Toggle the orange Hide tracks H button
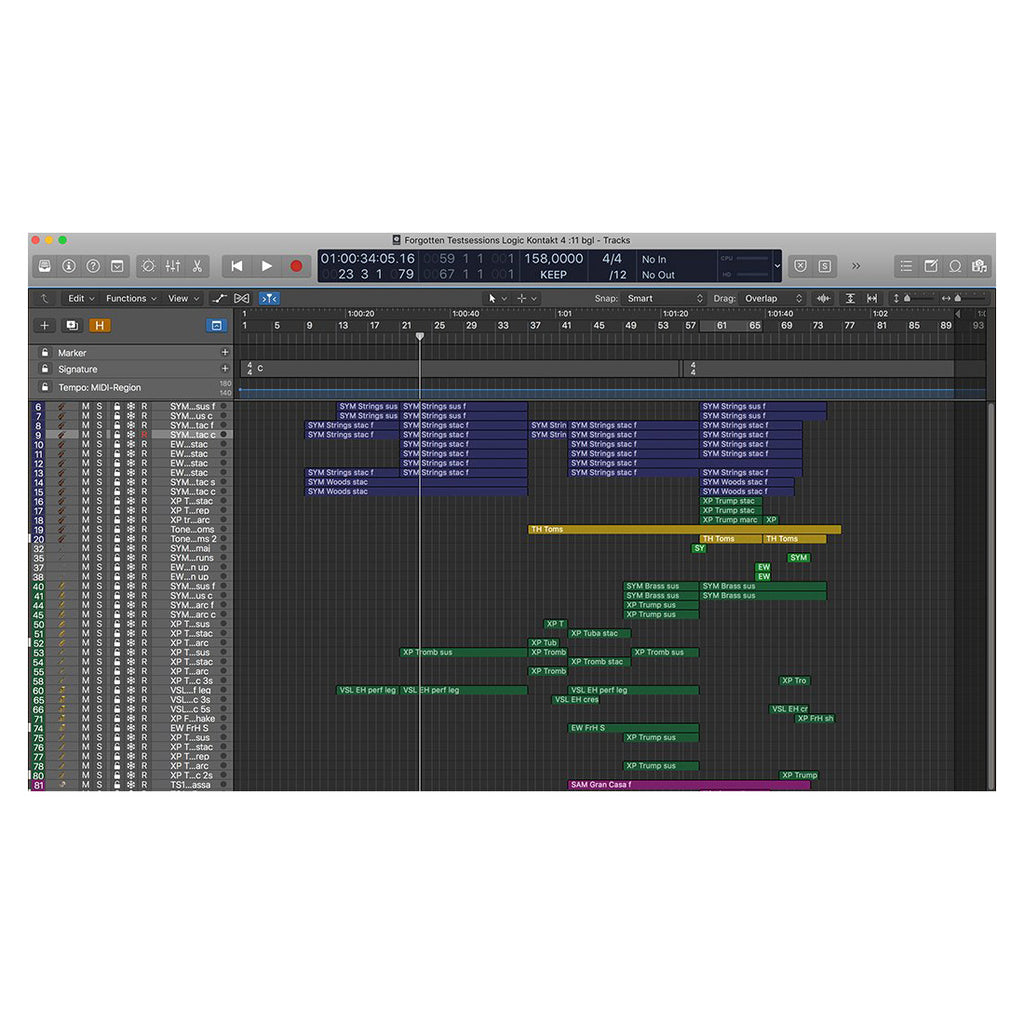Screen dimensions: 1024x1024 (99, 325)
